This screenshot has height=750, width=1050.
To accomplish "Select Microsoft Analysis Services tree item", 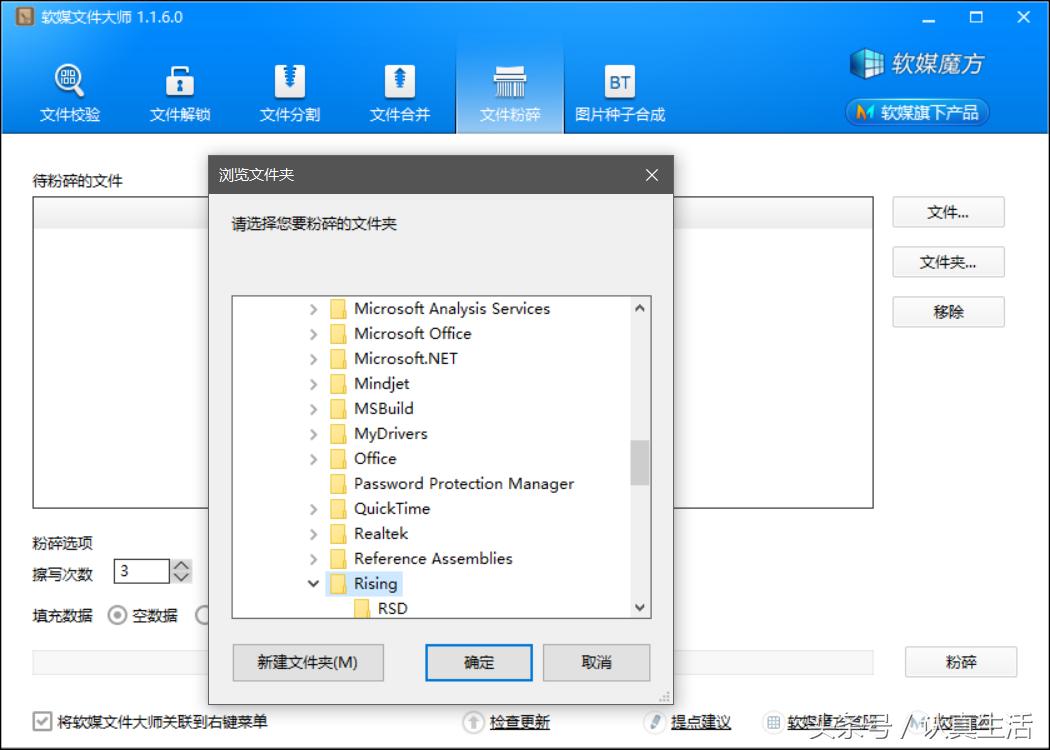I will (x=441, y=309).
